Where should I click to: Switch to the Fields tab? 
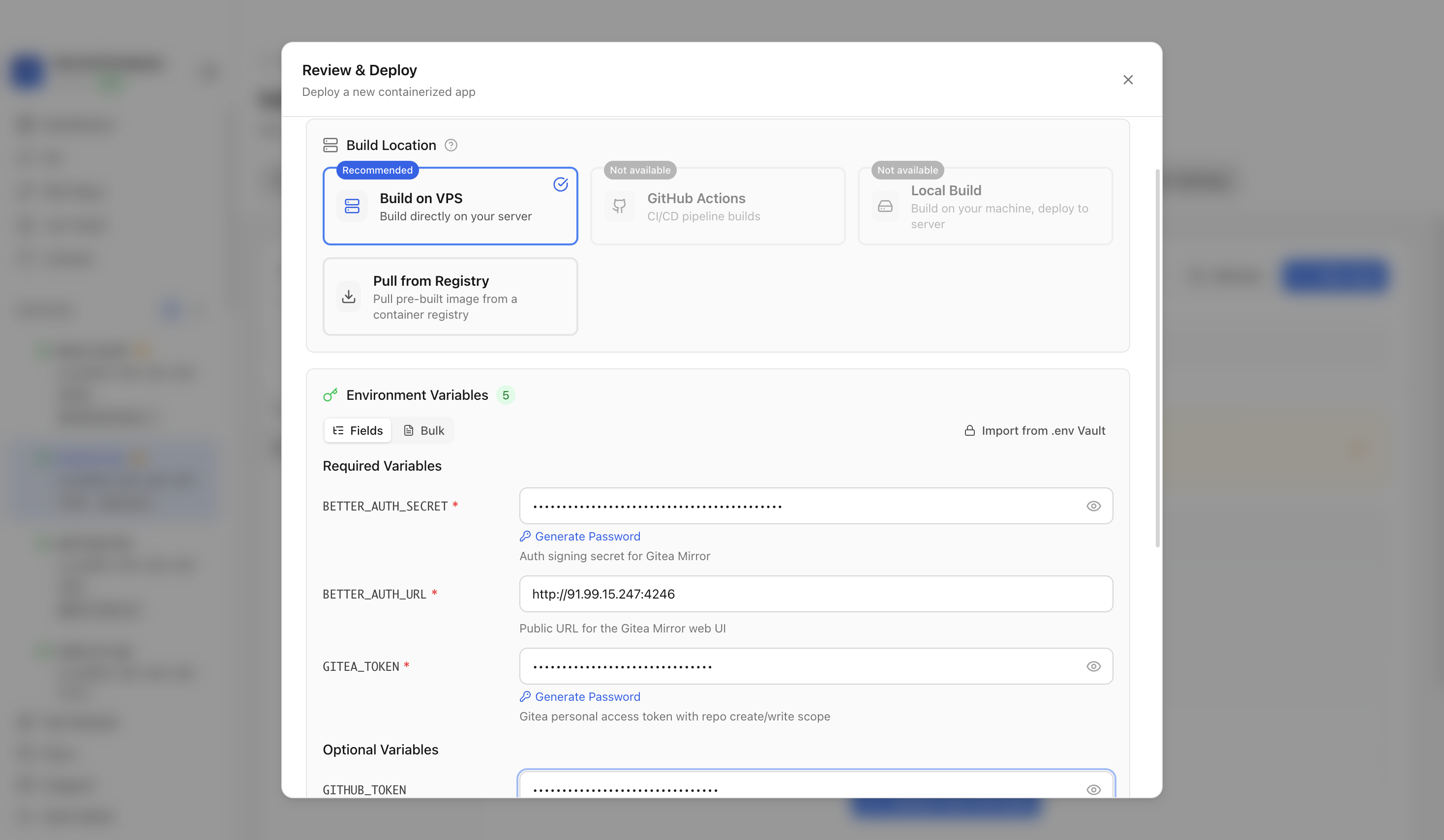[x=358, y=431]
